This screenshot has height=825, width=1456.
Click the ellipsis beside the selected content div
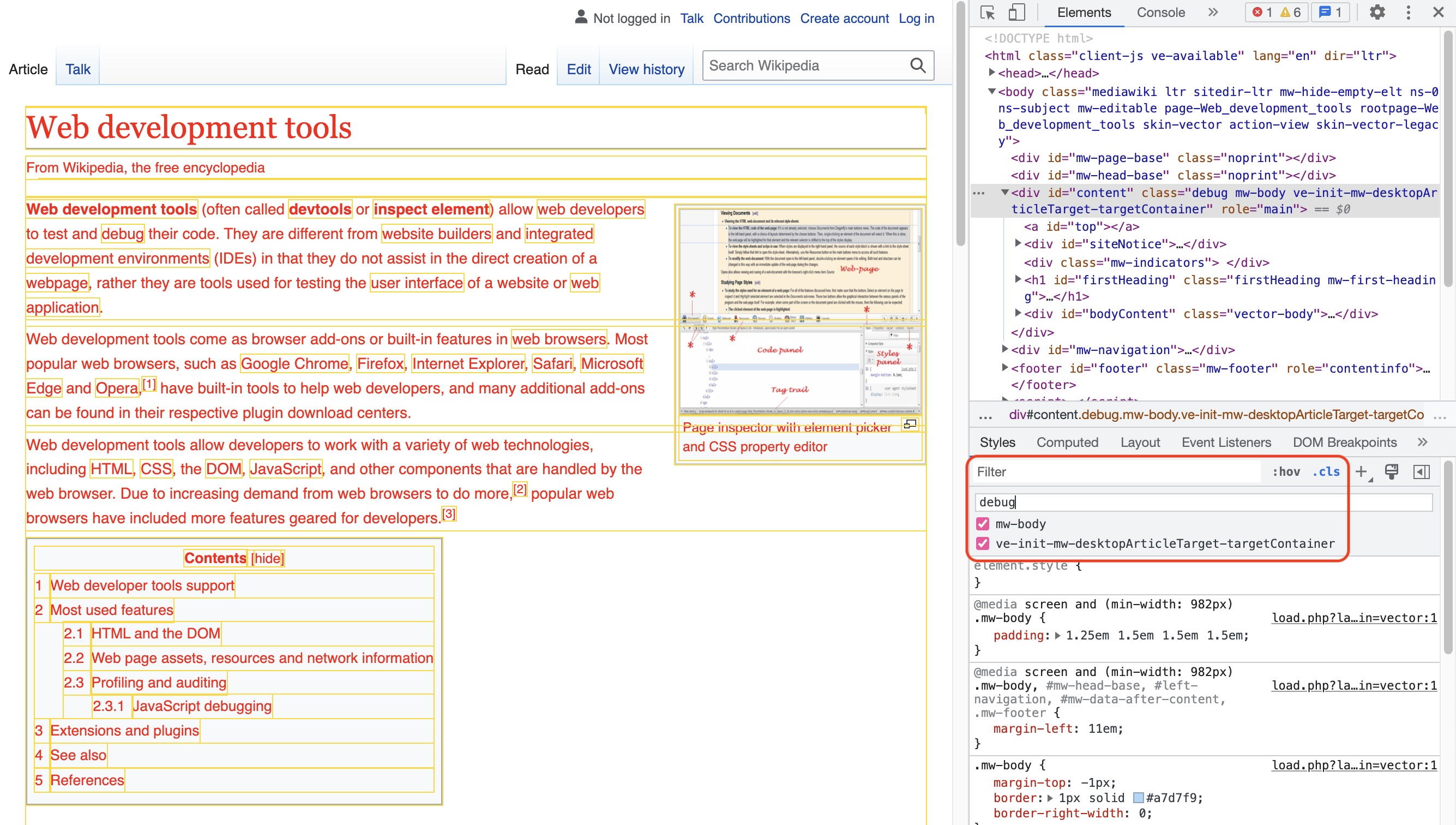point(979,193)
